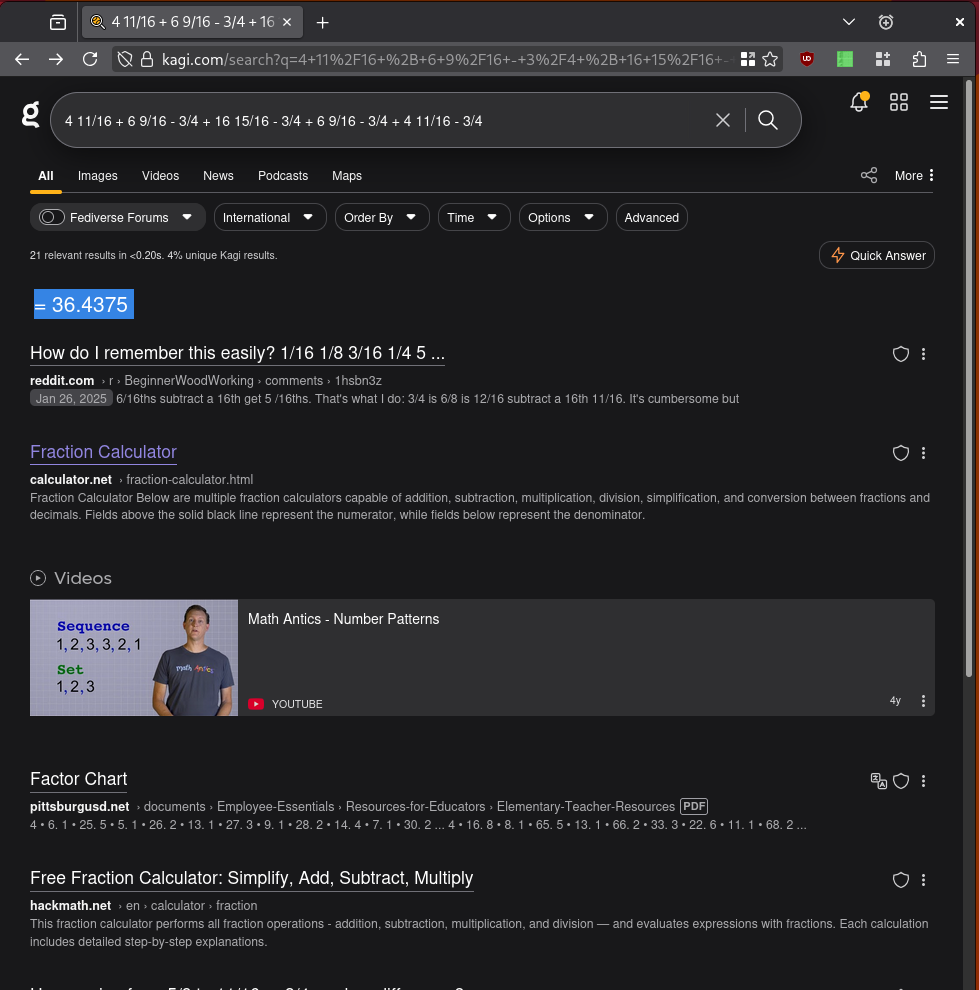Click the Math Antics video thumbnail
The image size is (979, 990).
pyautogui.click(x=134, y=657)
